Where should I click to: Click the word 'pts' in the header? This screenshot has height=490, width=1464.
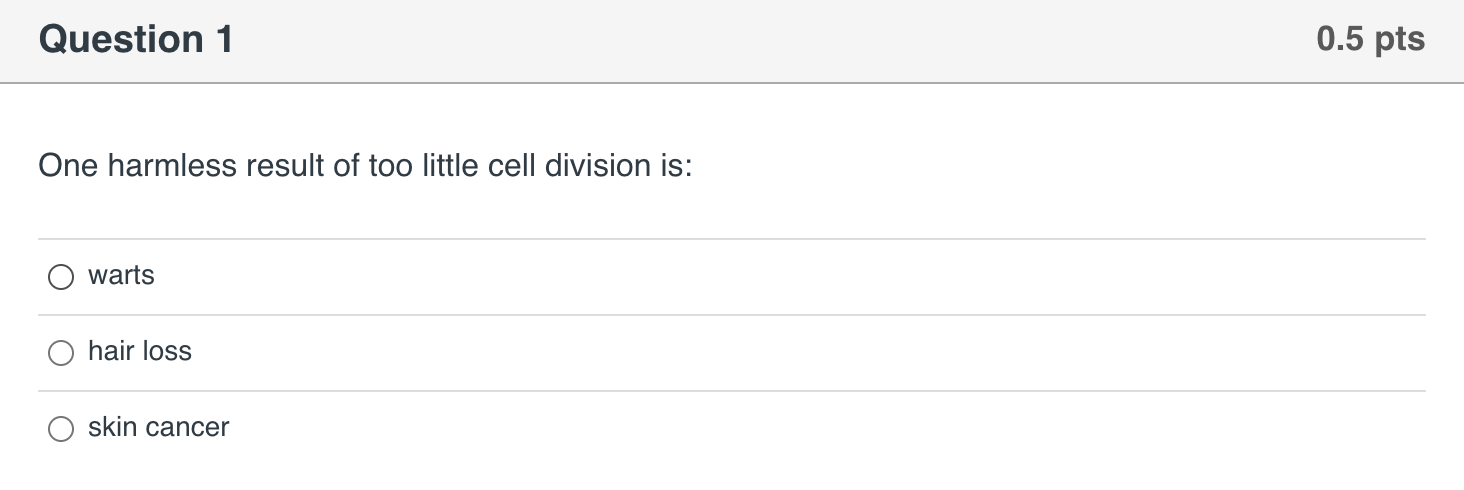[1400, 42]
